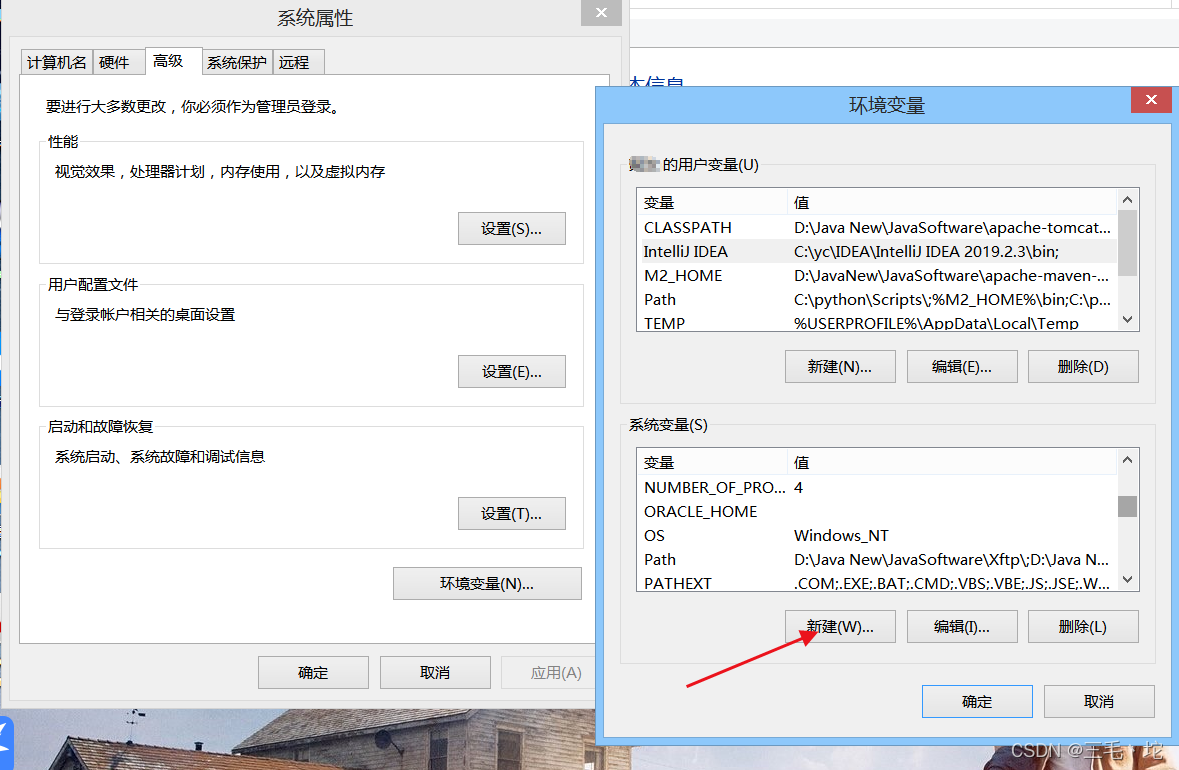Image resolution: width=1179 pixels, height=770 pixels.
Task: Click 设置(S) under 性能 section
Action: tap(511, 228)
